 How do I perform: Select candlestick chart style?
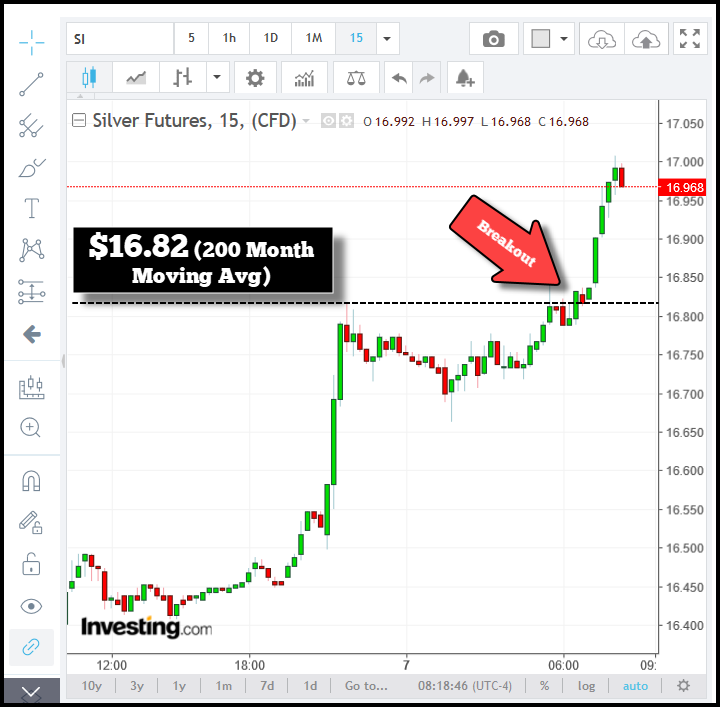click(x=90, y=78)
